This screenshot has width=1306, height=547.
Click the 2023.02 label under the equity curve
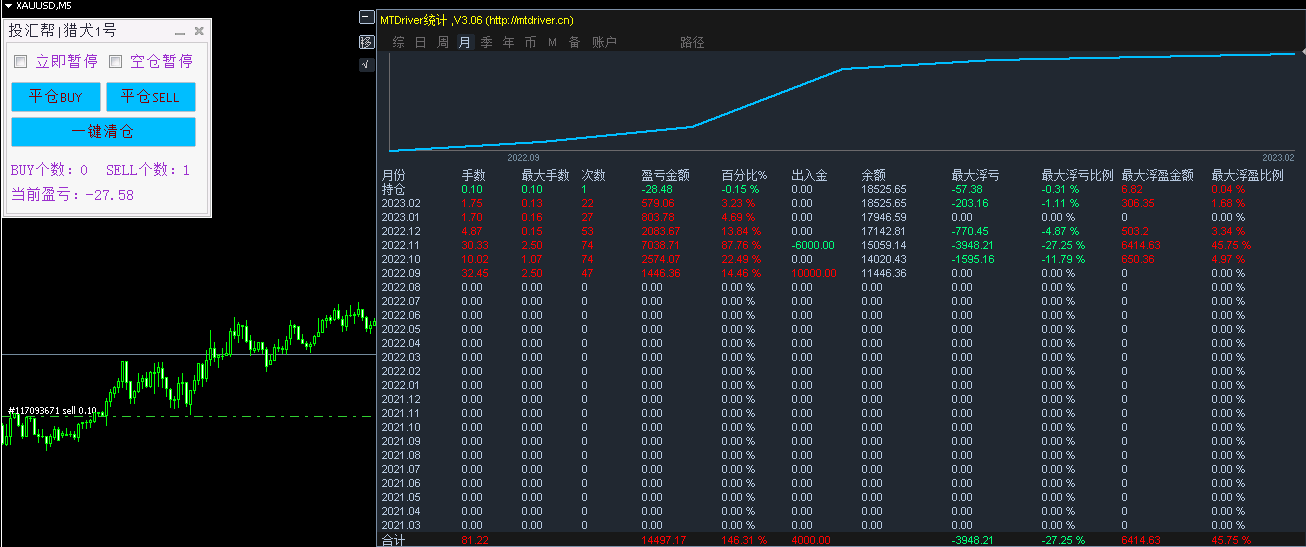click(1277, 158)
